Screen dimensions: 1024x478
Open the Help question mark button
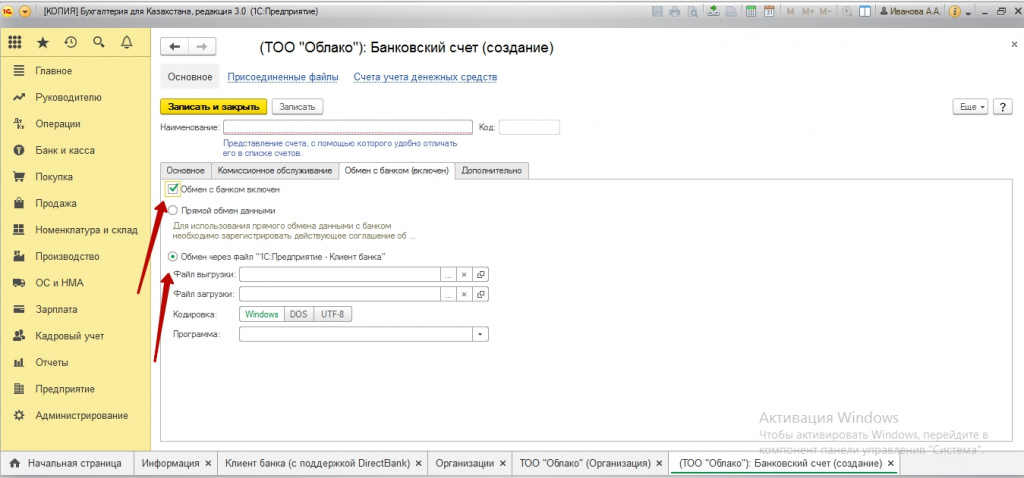[1002, 107]
